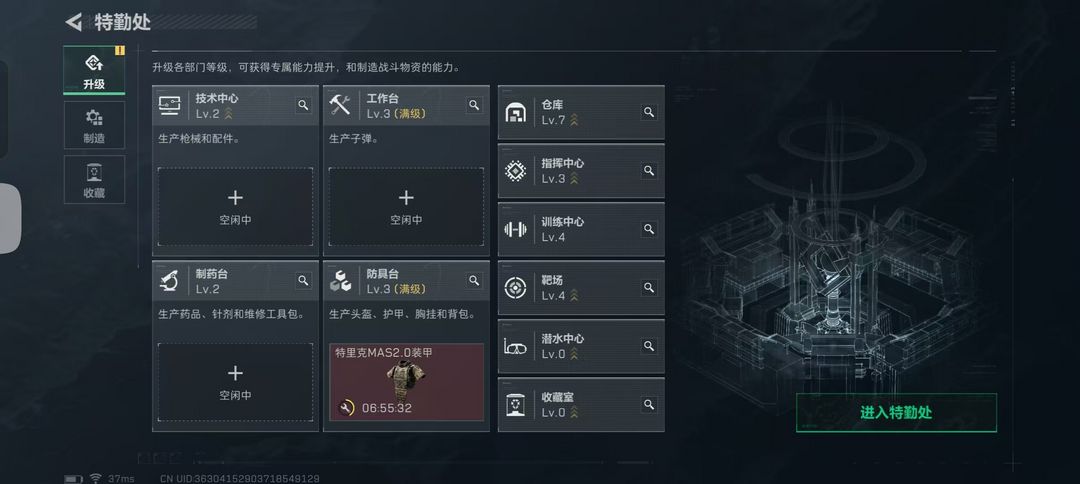This screenshot has height=484, width=1080.
Task: Start production in 制药台 empty slot
Action: point(236,382)
